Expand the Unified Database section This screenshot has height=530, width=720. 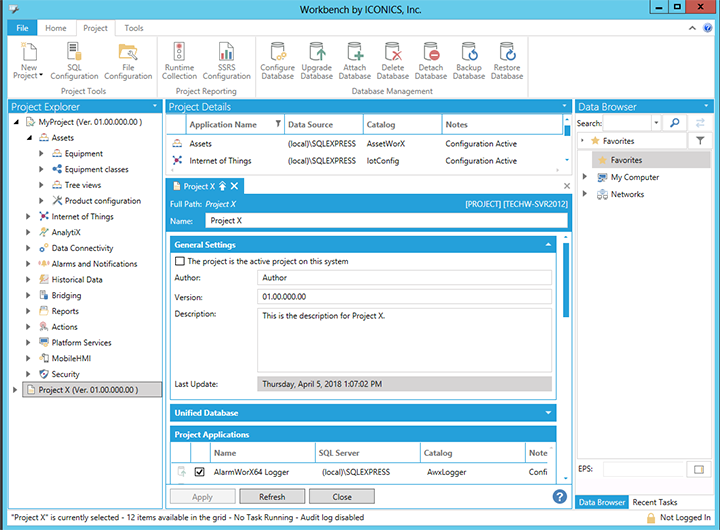coord(548,412)
